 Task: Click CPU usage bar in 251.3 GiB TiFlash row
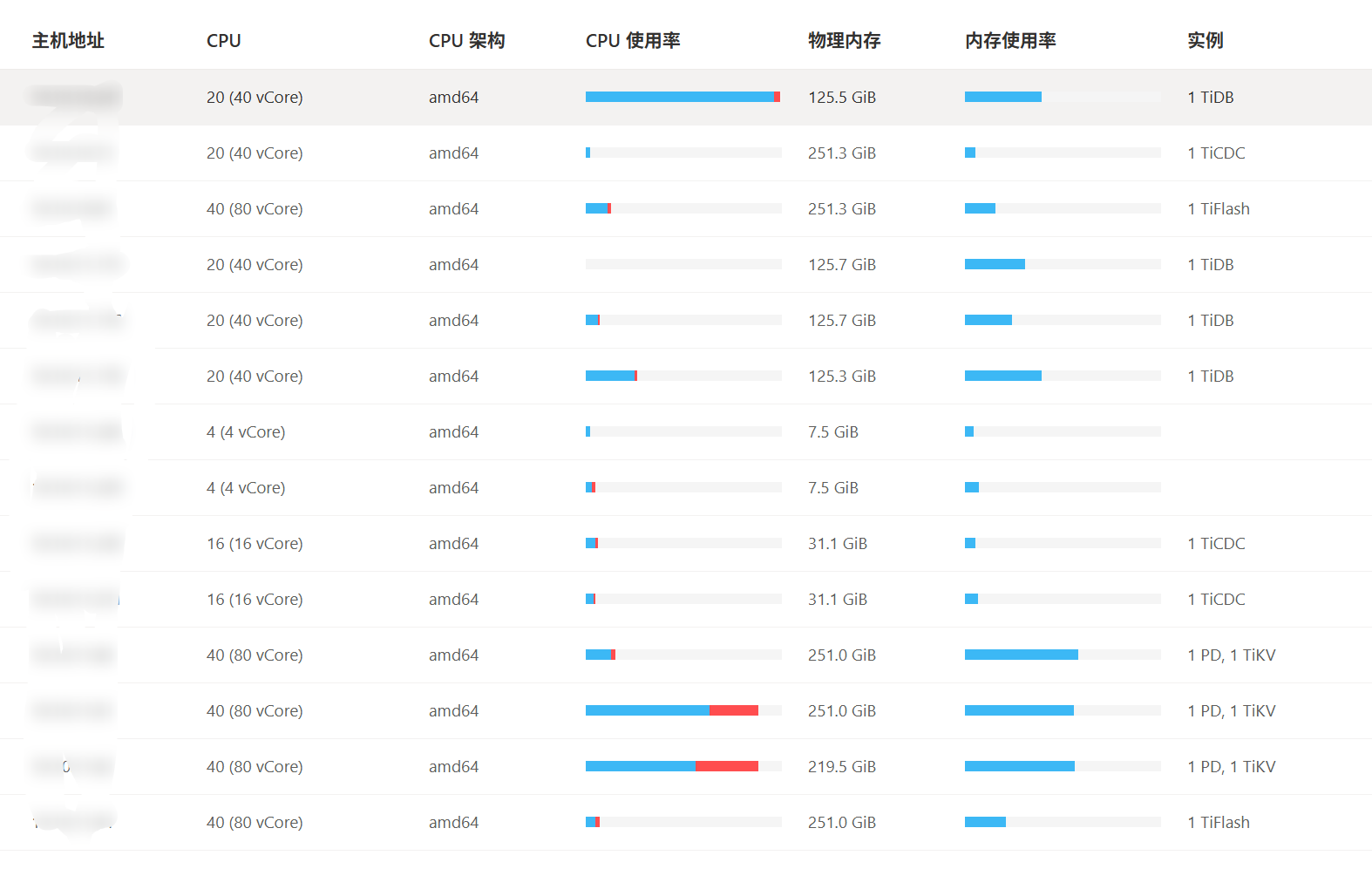tap(683, 208)
